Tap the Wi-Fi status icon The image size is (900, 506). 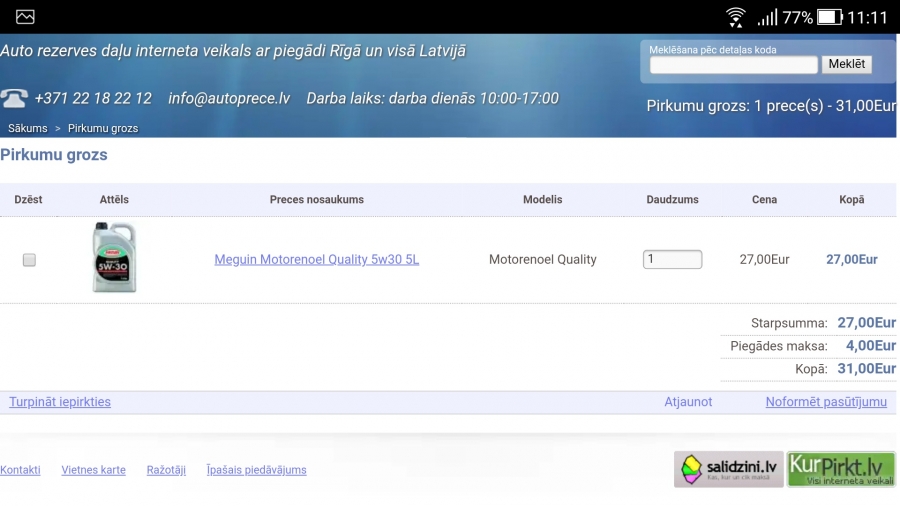[x=735, y=17]
